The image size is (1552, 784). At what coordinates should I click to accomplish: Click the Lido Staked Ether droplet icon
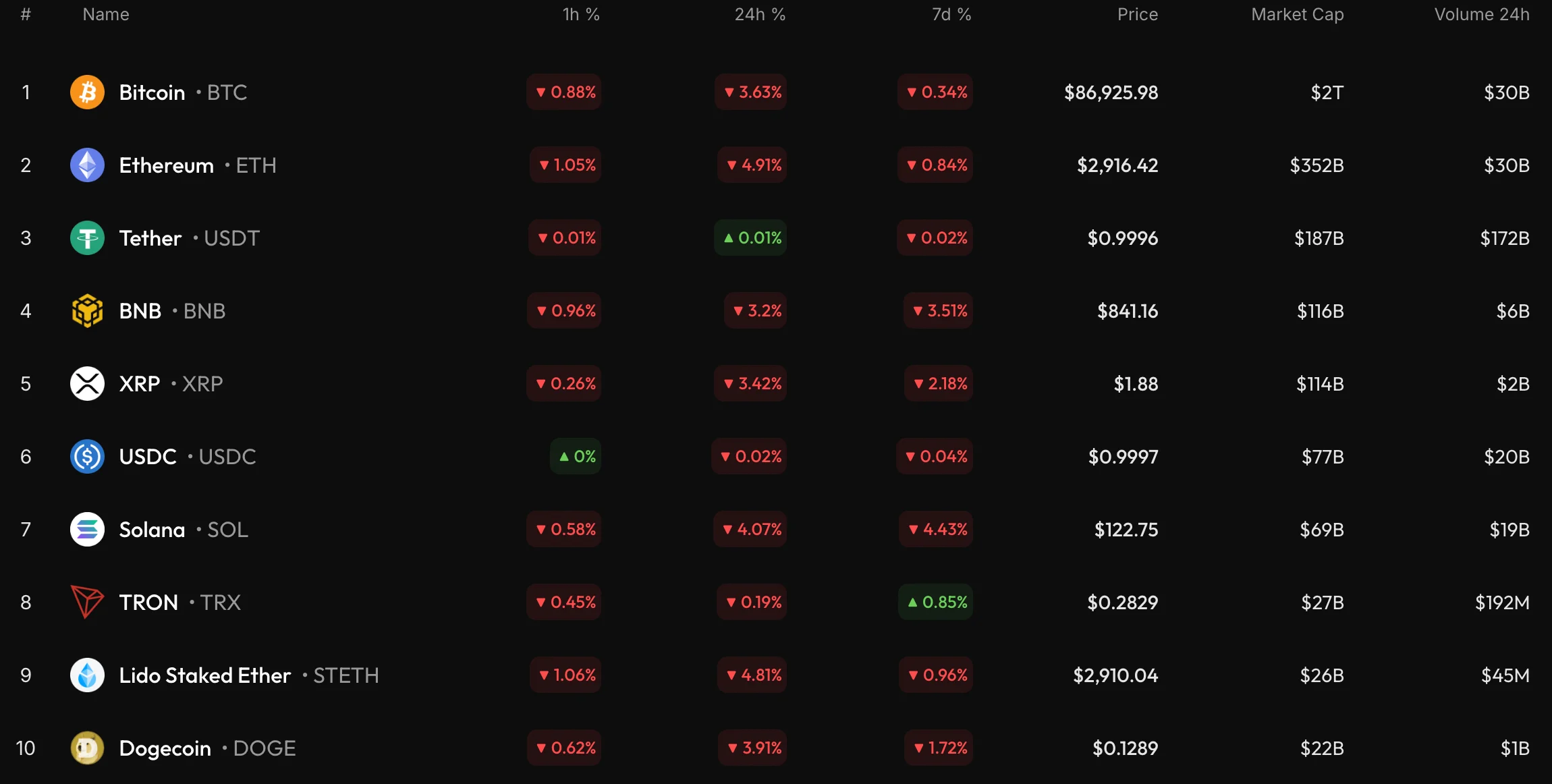pos(87,675)
